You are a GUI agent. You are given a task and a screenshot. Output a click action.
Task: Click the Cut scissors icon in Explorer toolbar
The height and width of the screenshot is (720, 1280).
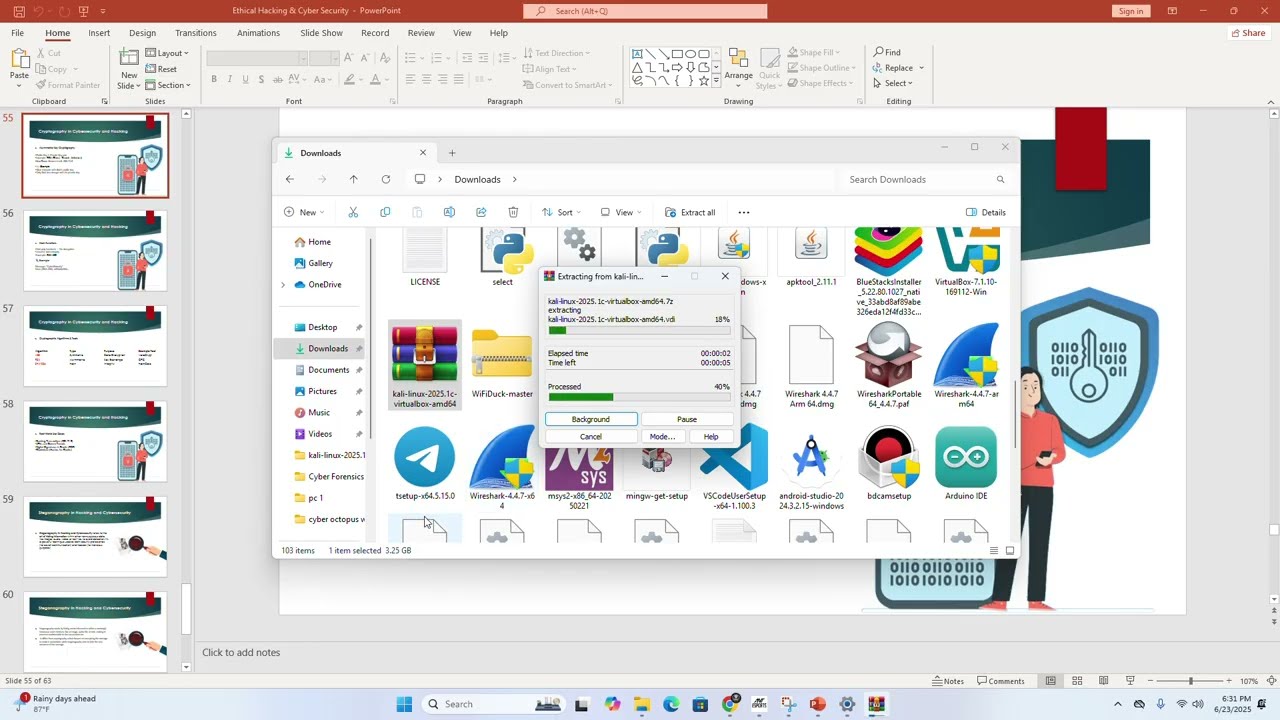click(x=353, y=212)
